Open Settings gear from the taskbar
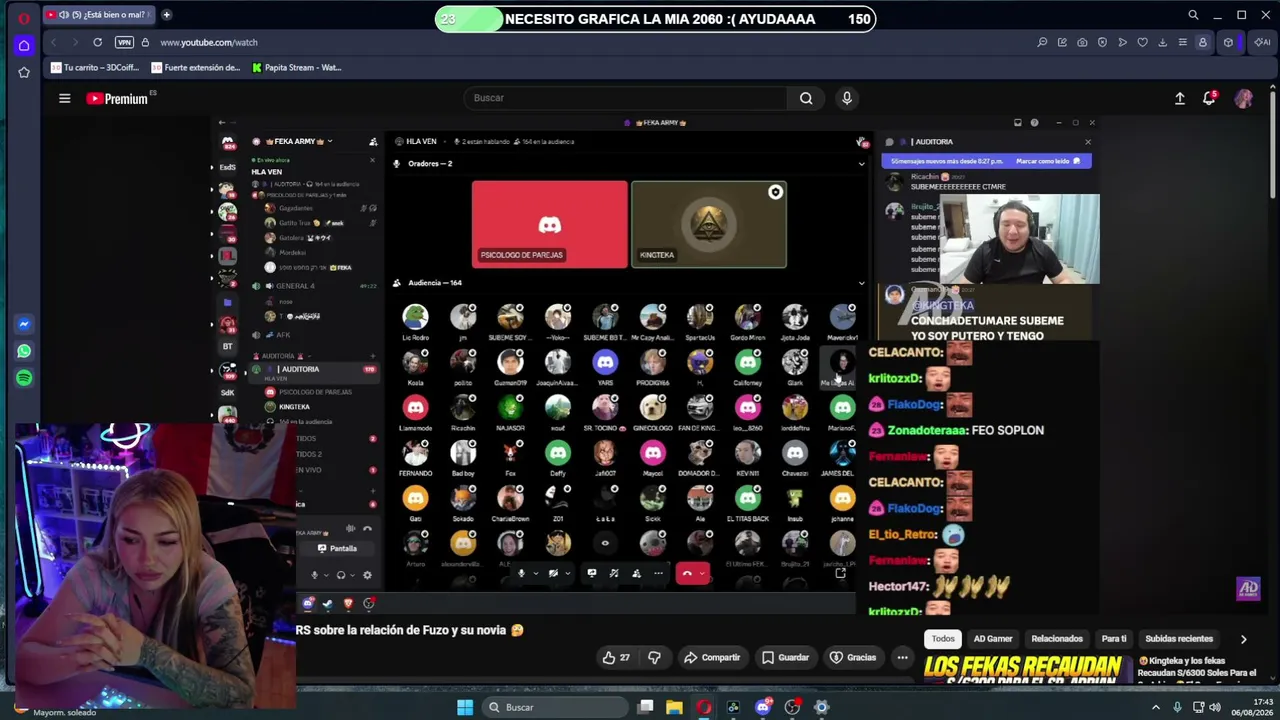 [821, 707]
